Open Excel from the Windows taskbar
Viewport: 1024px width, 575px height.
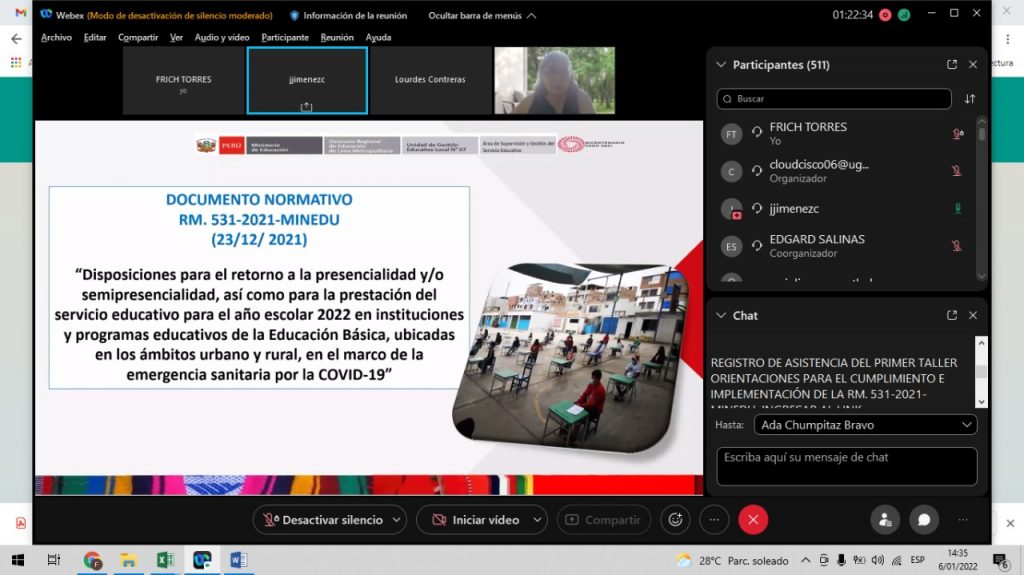click(x=165, y=560)
